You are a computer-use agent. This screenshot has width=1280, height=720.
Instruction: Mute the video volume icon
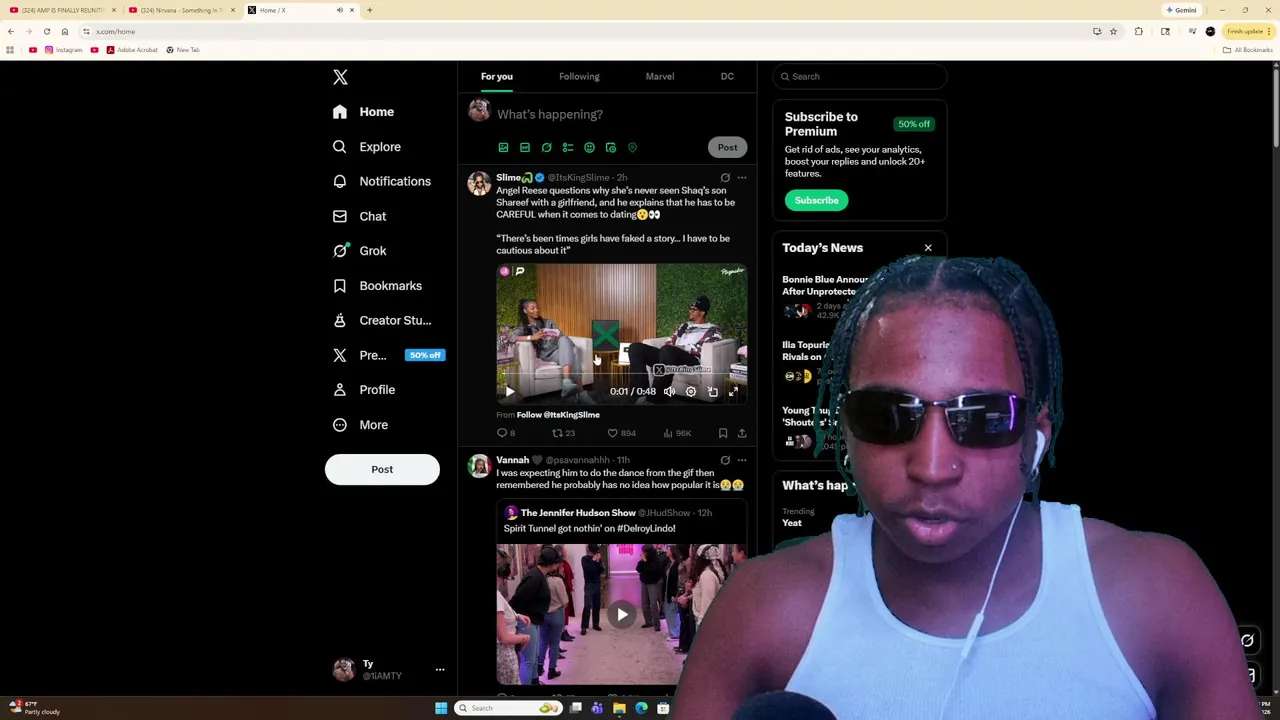669,392
